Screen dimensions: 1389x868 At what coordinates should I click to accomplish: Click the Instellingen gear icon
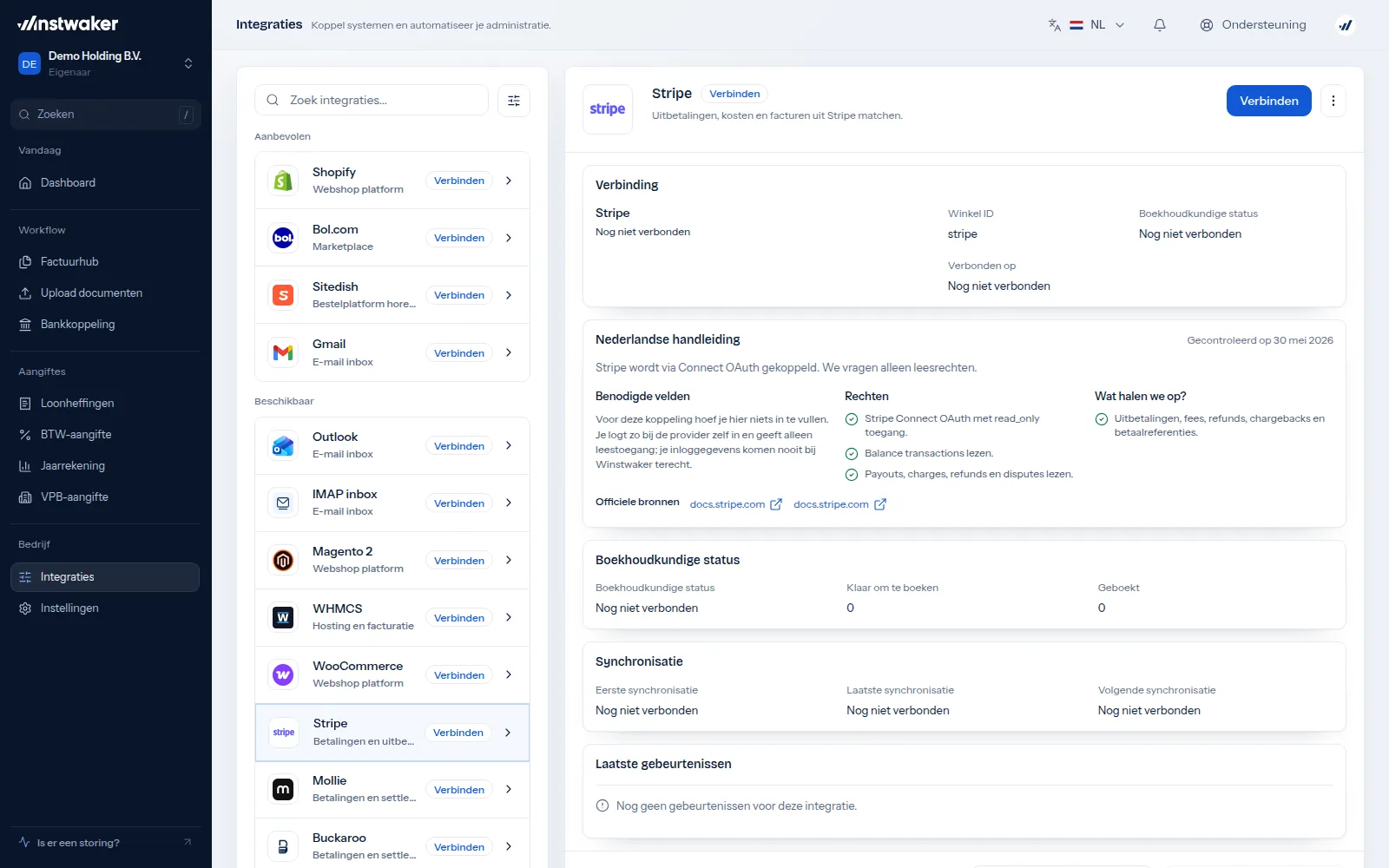click(x=25, y=608)
